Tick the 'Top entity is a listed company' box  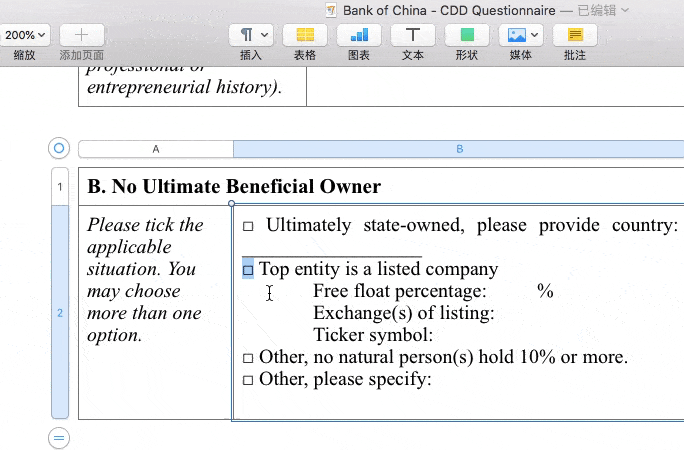pyautogui.click(x=248, y=270)
